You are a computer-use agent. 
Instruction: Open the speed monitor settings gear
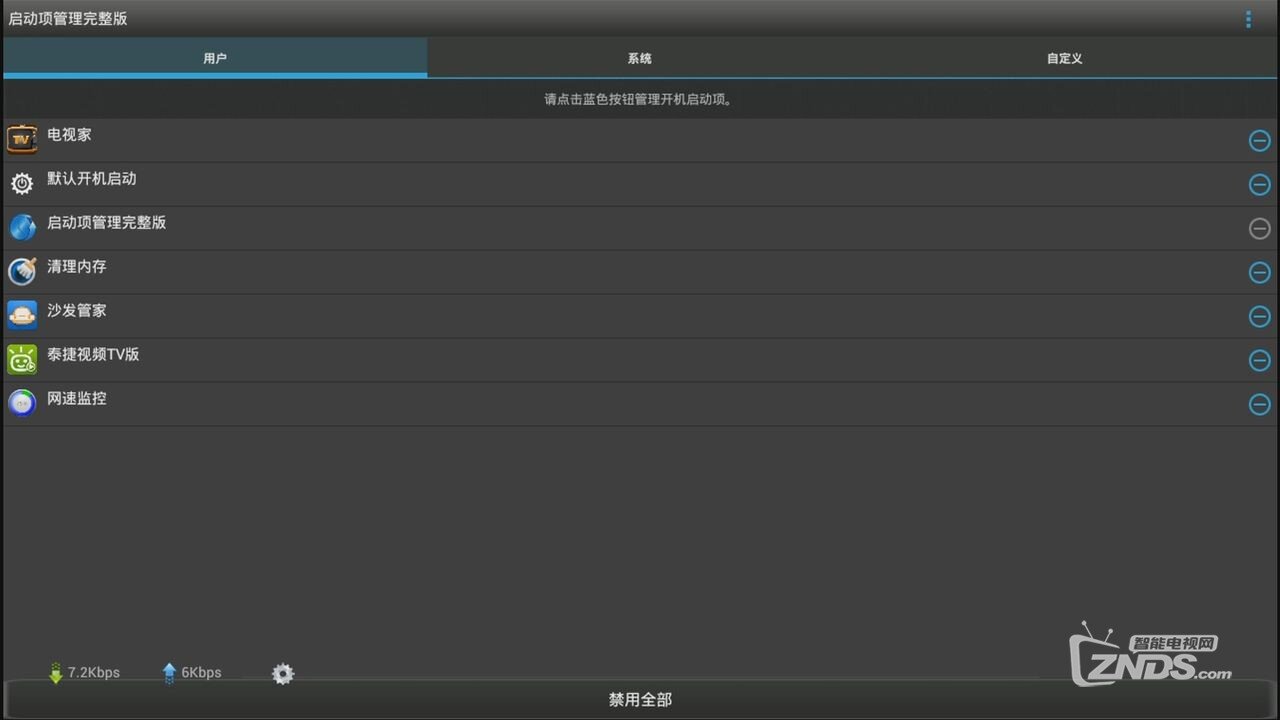(x=283, y=674)
